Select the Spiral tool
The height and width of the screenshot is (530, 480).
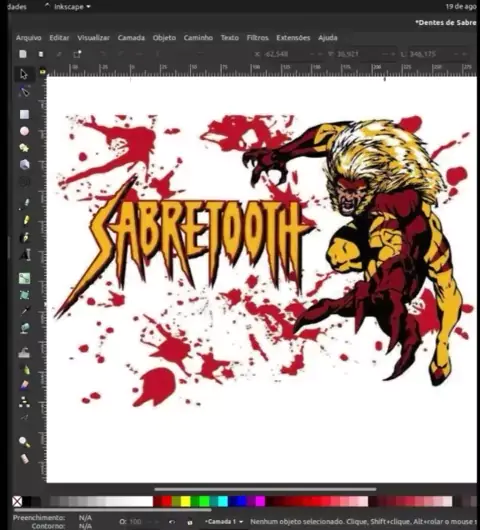[x=24, y=182]
